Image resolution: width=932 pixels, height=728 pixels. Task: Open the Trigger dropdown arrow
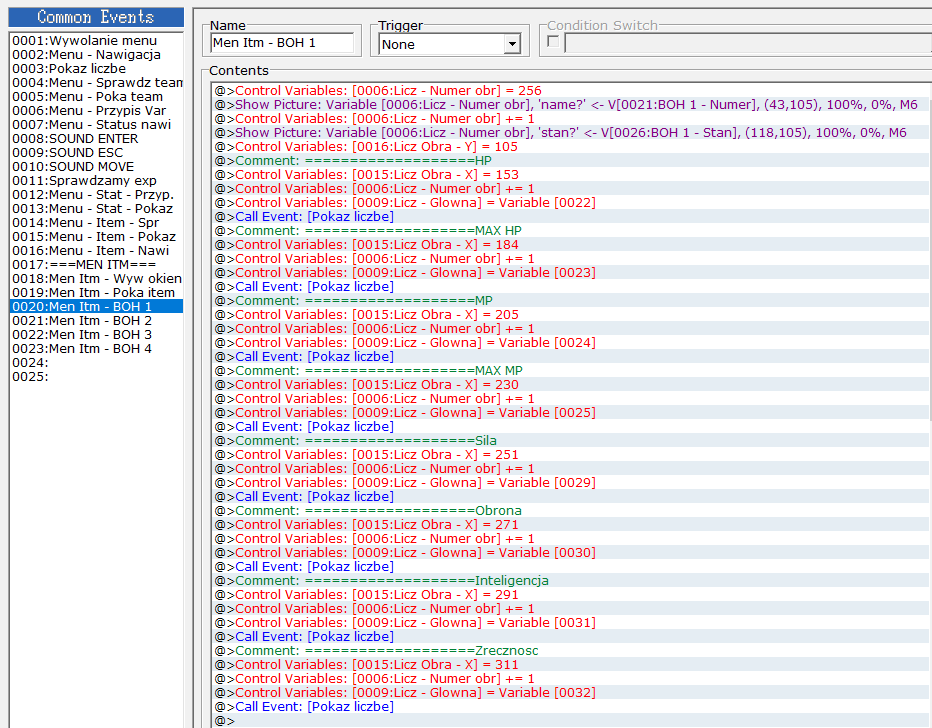[x=512, y=44]
